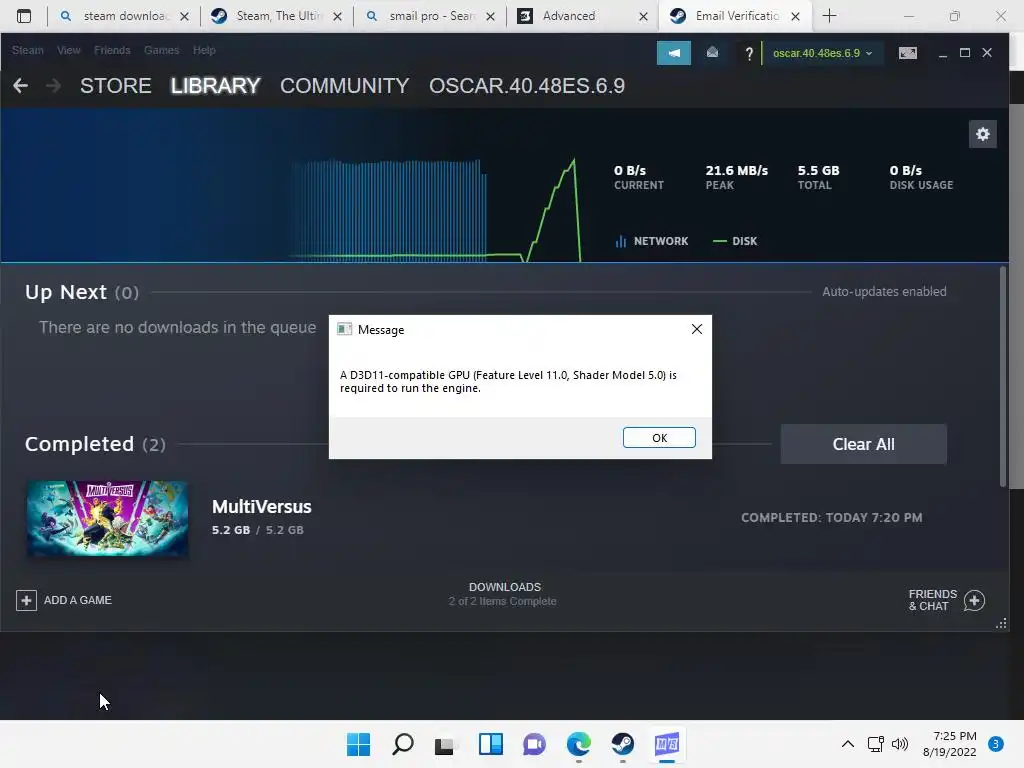Click the 5.5 GB TOTAL statistic
Image resolution: width=1024 pixels, height=768 pixels.
818,177
